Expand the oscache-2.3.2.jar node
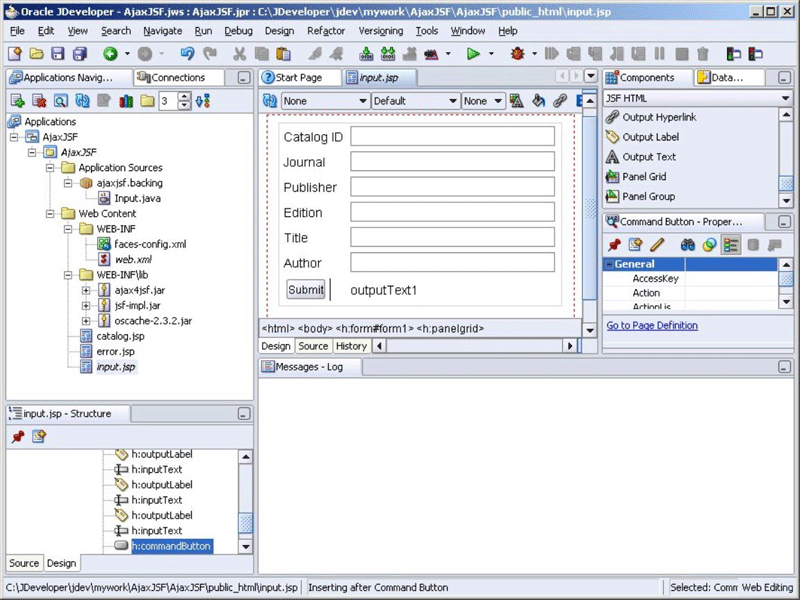Image resolution: width=800 pixels, height=600 pixels. (x=86, y=320)
